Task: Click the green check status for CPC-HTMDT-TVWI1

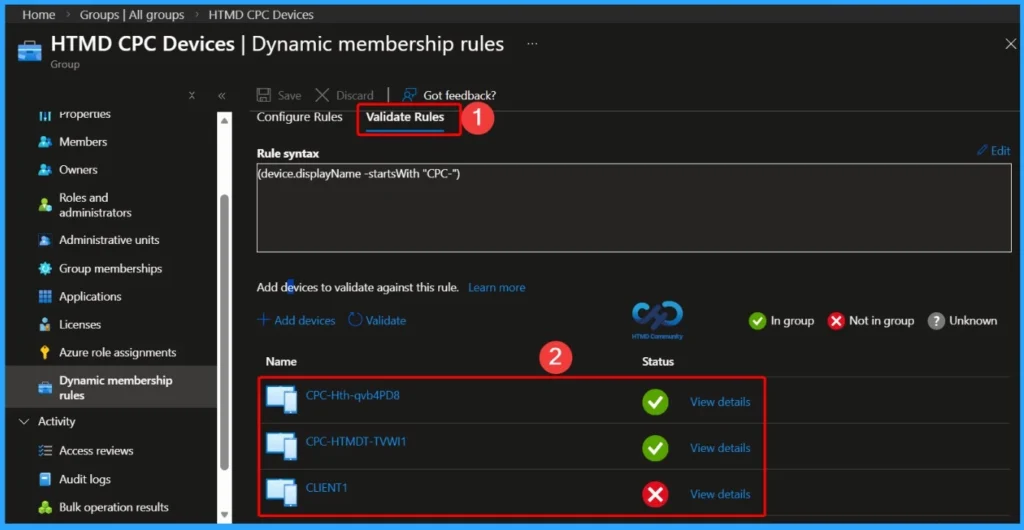Action: (x=655, y=448)
